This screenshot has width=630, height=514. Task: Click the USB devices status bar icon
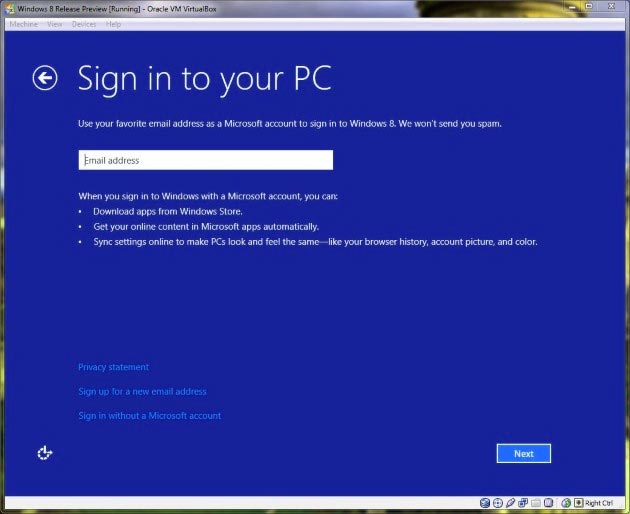510,503
